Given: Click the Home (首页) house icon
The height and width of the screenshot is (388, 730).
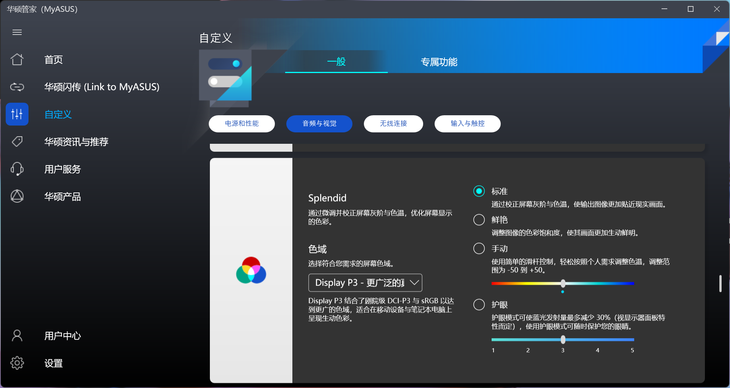Looking at the screenshot, I should tap(17, 60).
